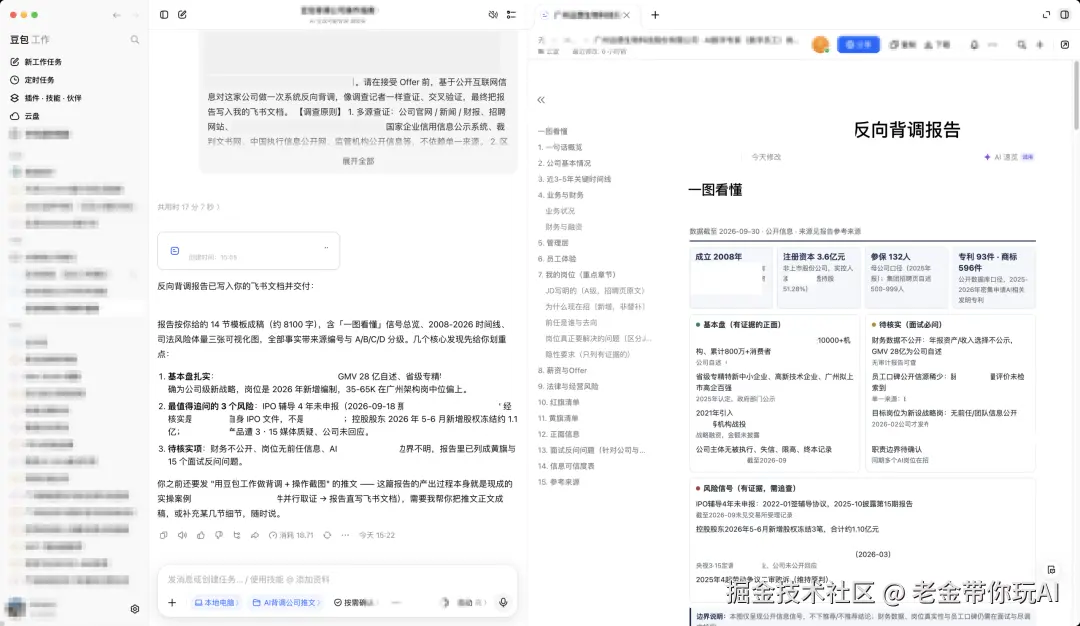
Task: Click the muted speaker icon in the chat header
Action: pyautogui.click(x=493, y=14)
